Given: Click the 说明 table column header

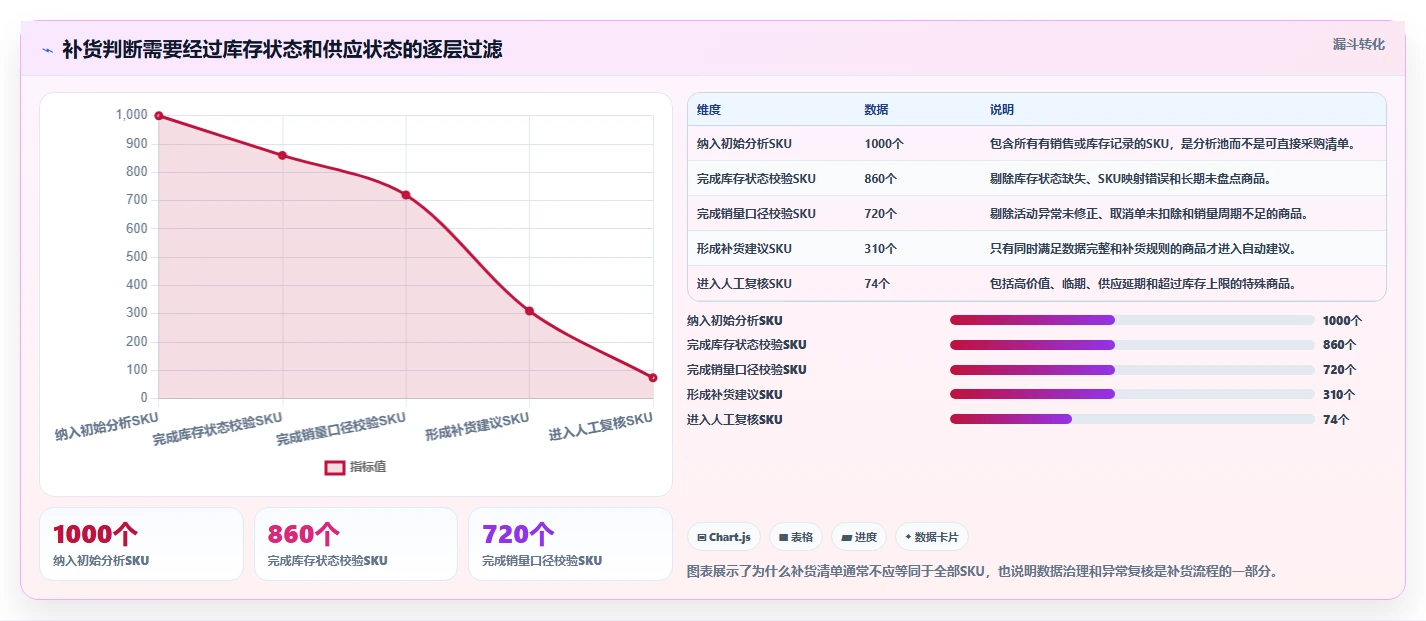Looking at the screenshot, I should coord(1002,110).
